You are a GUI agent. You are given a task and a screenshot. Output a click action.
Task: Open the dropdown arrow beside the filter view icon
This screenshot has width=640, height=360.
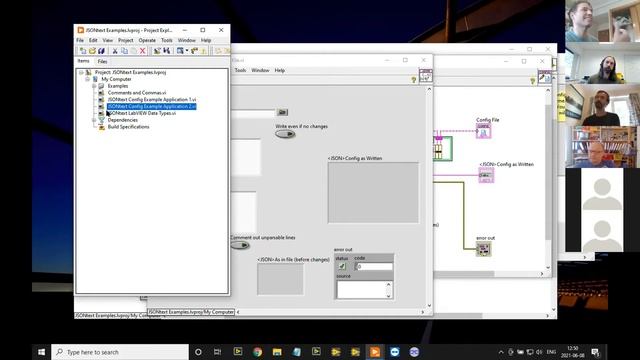(x=187, y=51)
